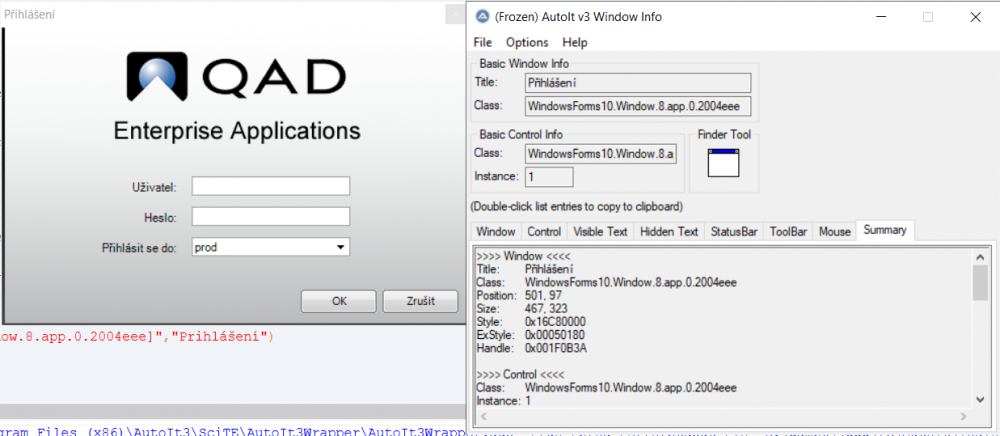Click the Basic Control Info Class field
The width and height of the screenshot is (1000, 436).
click(x=601, y=154)
